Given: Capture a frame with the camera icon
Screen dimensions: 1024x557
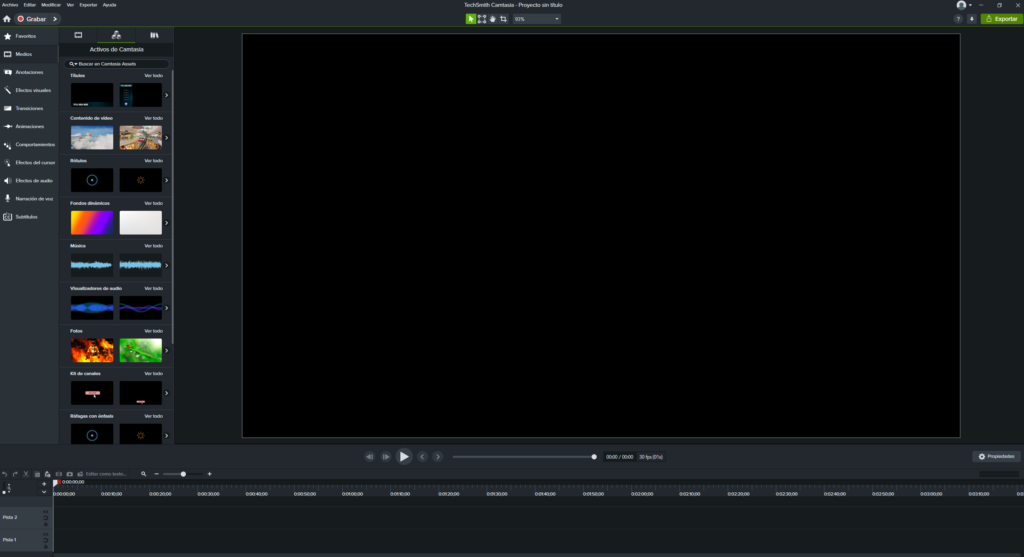Looking at the screenshot, I should pos(70,474).
